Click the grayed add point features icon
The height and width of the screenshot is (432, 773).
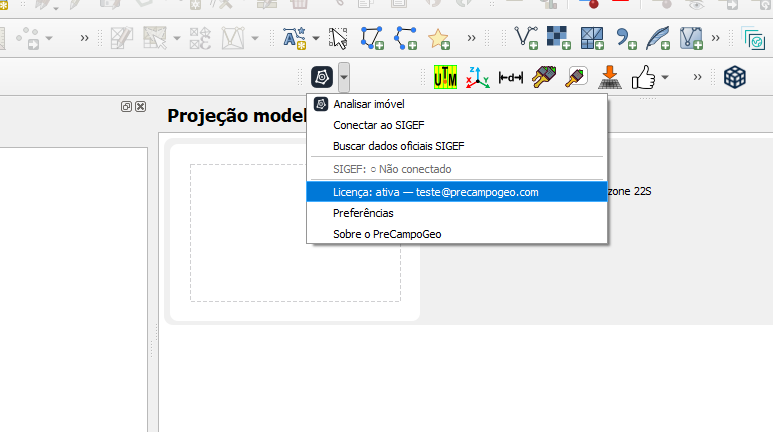tap(28, 38)
